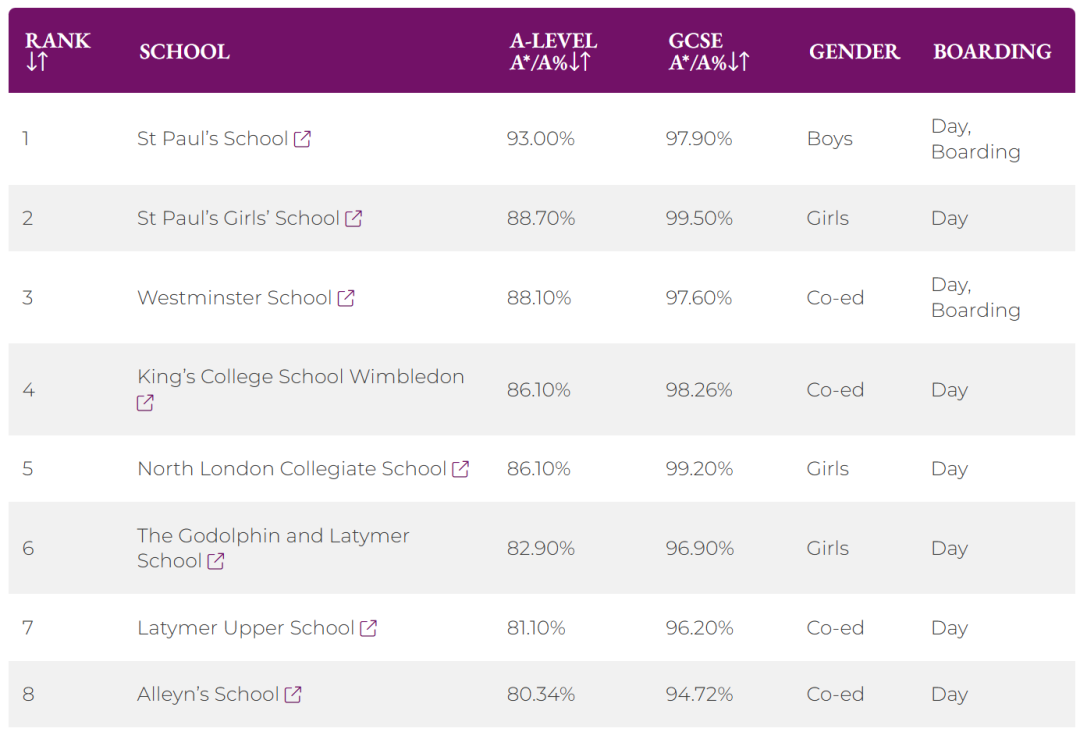This screenshot has height=732, width=1080.
Task: Open external link icon for St Paul's Girls' School
Action: 354,218
